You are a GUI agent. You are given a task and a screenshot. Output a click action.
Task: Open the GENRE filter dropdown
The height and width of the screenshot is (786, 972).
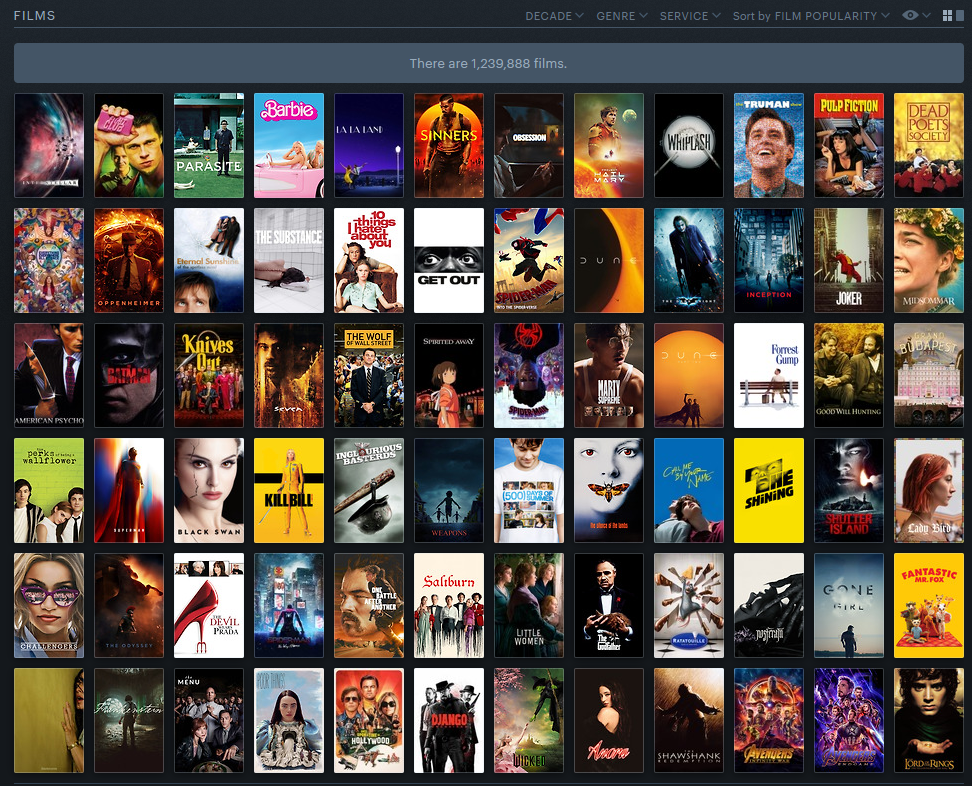click(x=622, y=16)
